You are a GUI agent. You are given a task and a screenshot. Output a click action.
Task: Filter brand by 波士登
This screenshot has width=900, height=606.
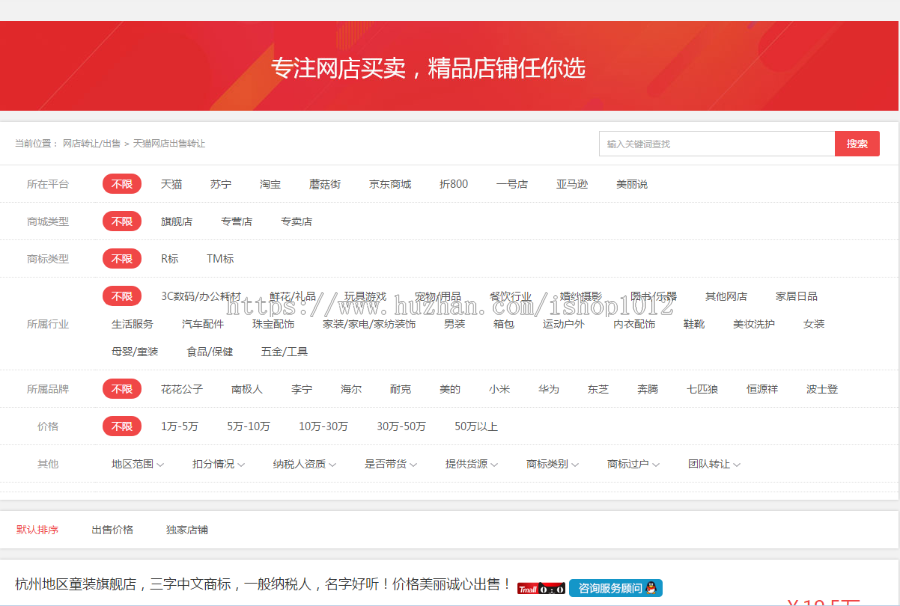[822, 389]
